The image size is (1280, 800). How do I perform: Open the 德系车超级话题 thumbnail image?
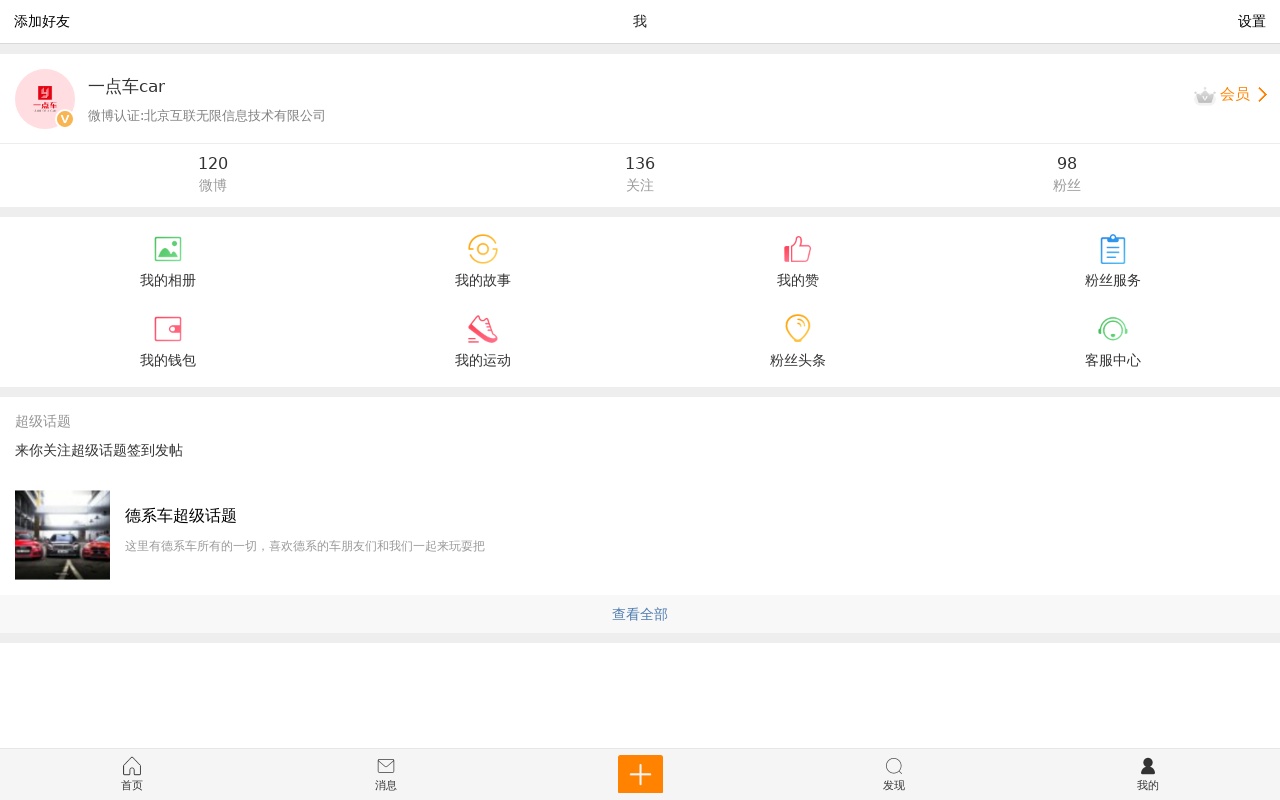(62, 535)
